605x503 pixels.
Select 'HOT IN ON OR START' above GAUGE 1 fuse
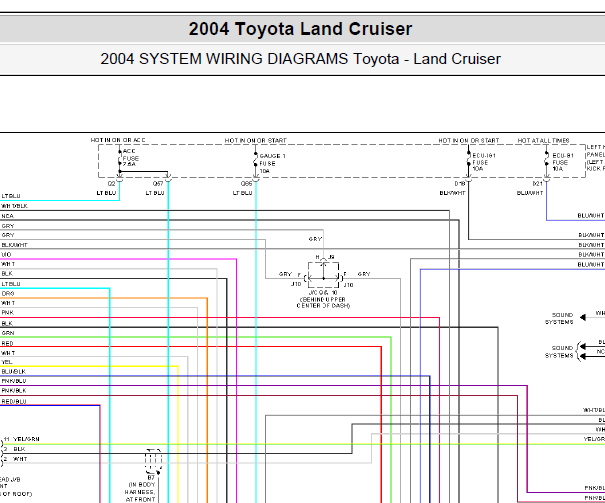(256, 140)
